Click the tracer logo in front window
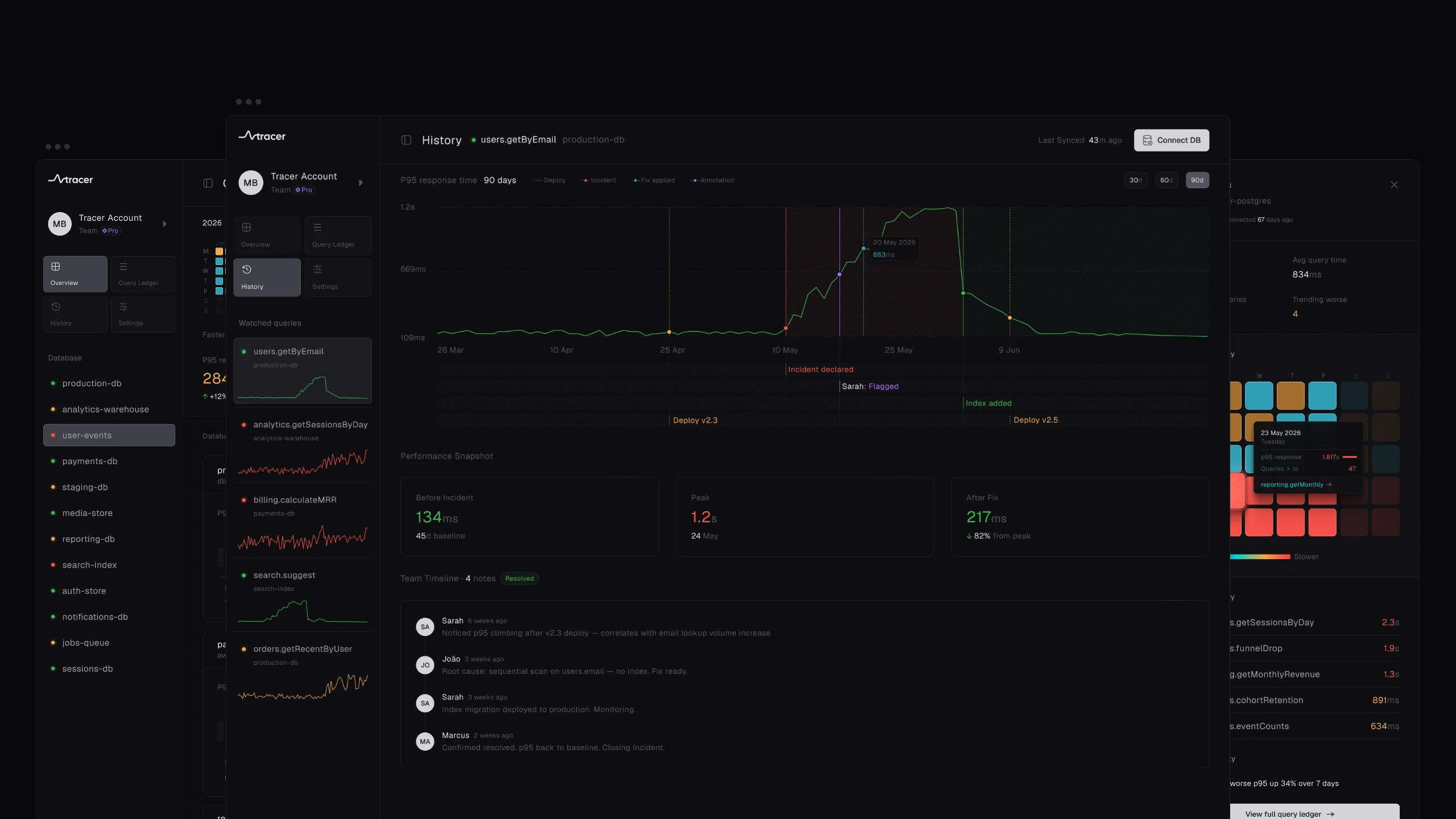The height and width of the screenshot is (819, 1456). click(262, 135)
